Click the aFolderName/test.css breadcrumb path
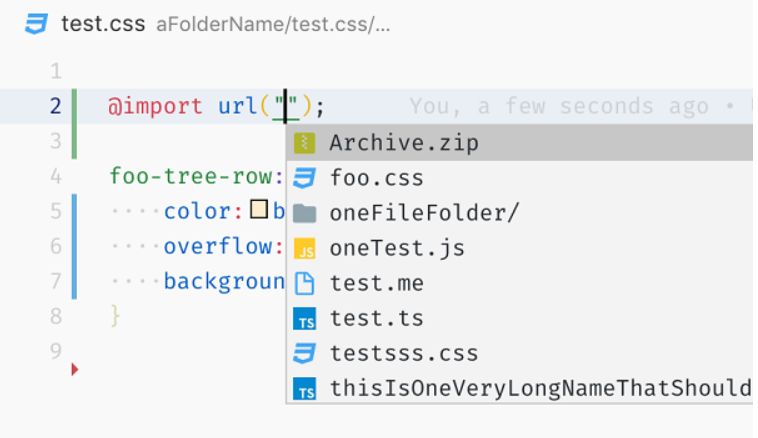758x438 pixels. [x=272, y=24]
